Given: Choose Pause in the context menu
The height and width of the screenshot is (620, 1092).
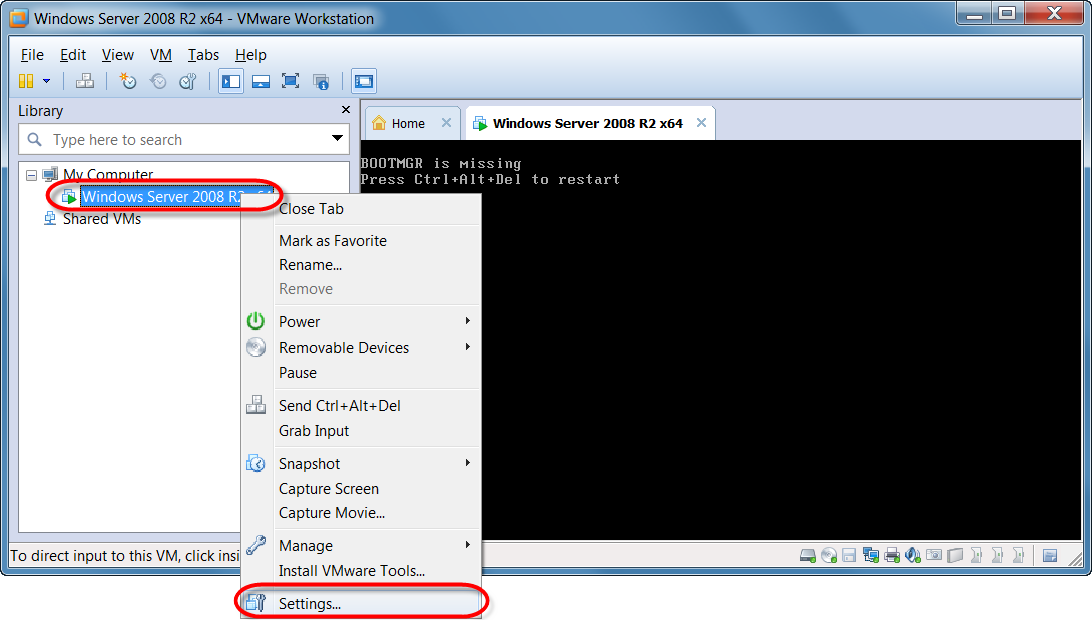Looking at the screenshot, I should [361, 373].
